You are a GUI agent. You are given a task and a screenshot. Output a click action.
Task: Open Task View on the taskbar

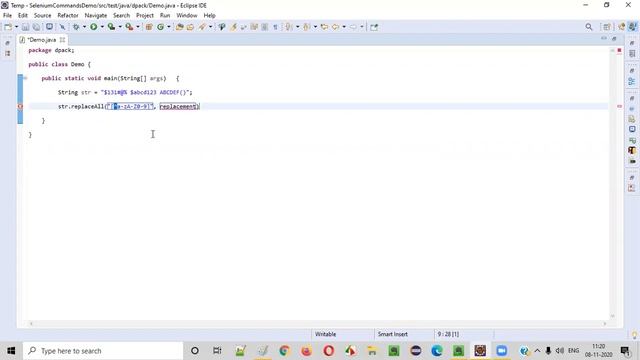point(217,351)
